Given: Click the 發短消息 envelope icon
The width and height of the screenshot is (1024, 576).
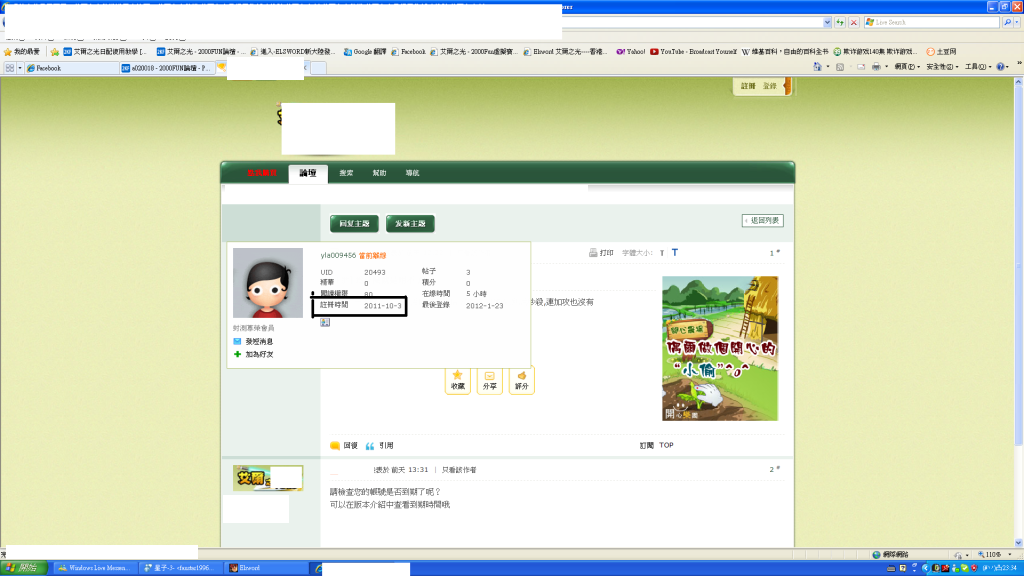Looking at the screenshot, I should pos(237,341).
